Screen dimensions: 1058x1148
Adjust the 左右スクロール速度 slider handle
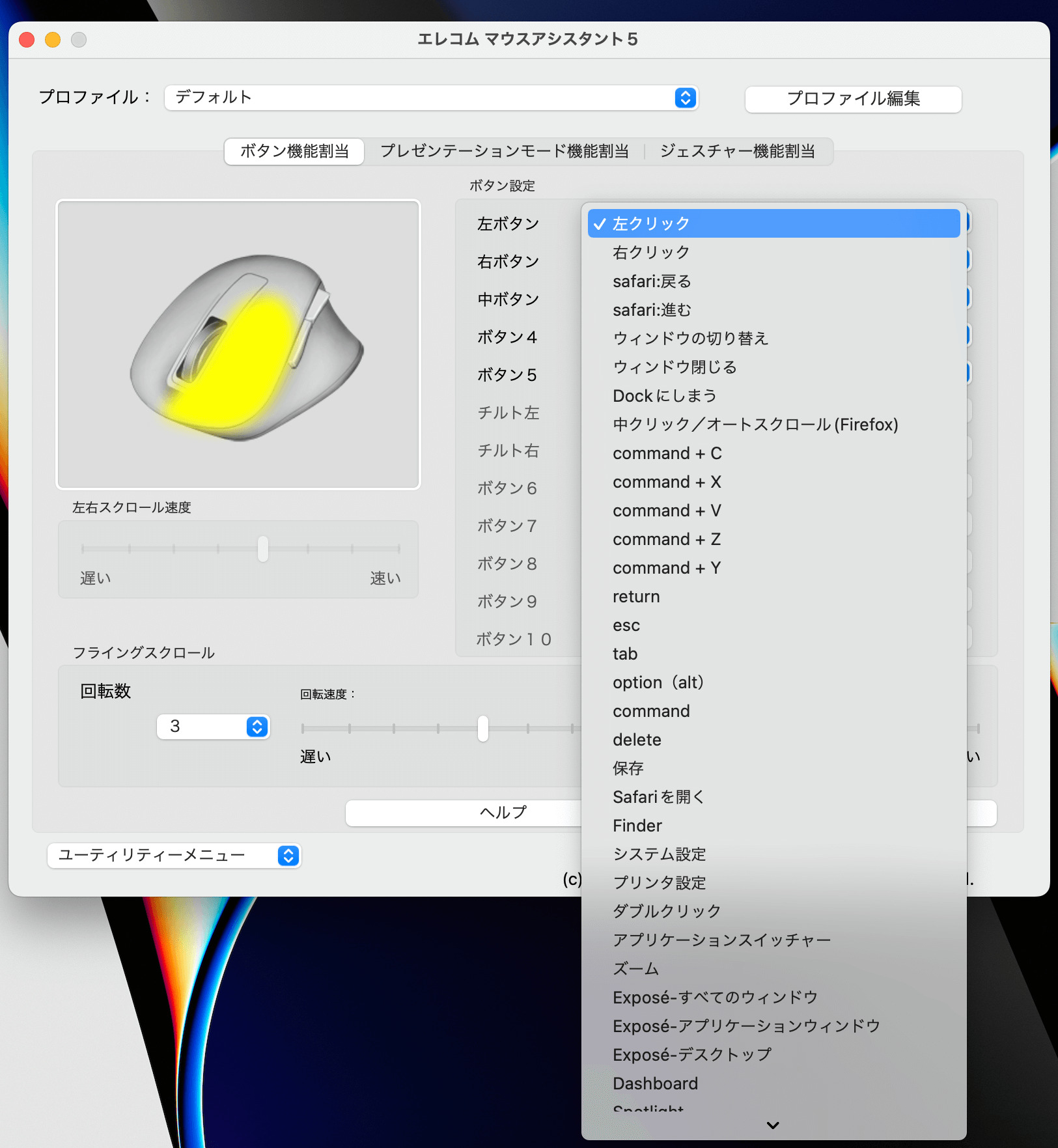263,549
